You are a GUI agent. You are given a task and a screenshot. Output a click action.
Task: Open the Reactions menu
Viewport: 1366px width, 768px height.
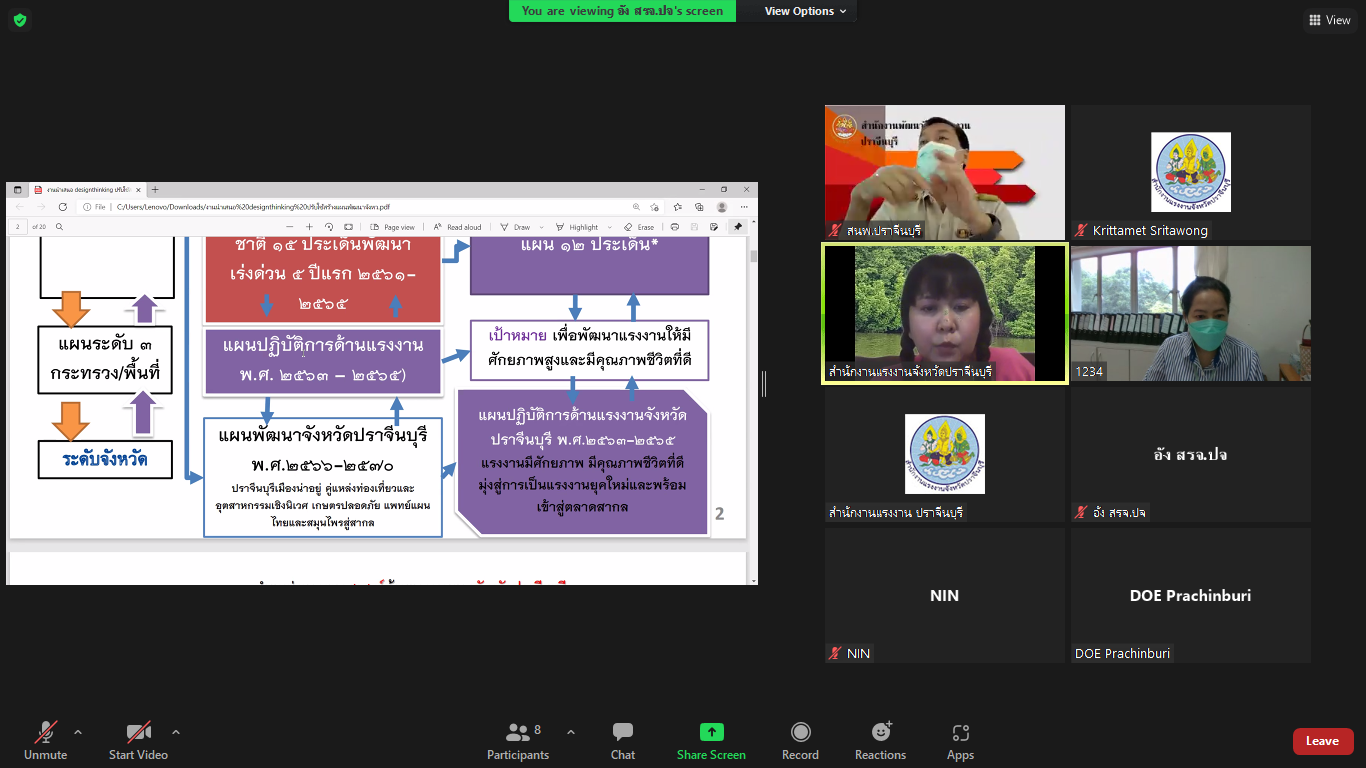tap(880, 741)
